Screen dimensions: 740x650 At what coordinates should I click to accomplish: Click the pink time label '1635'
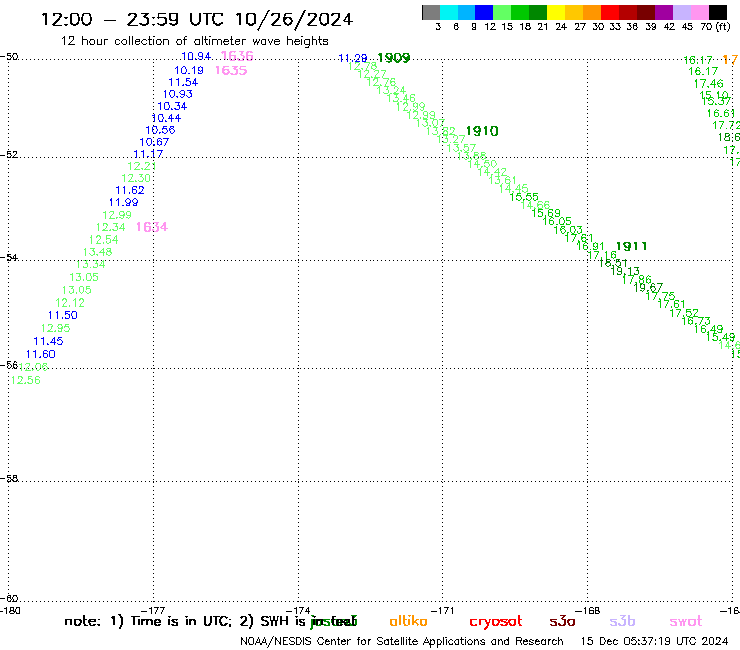(231, 70)
